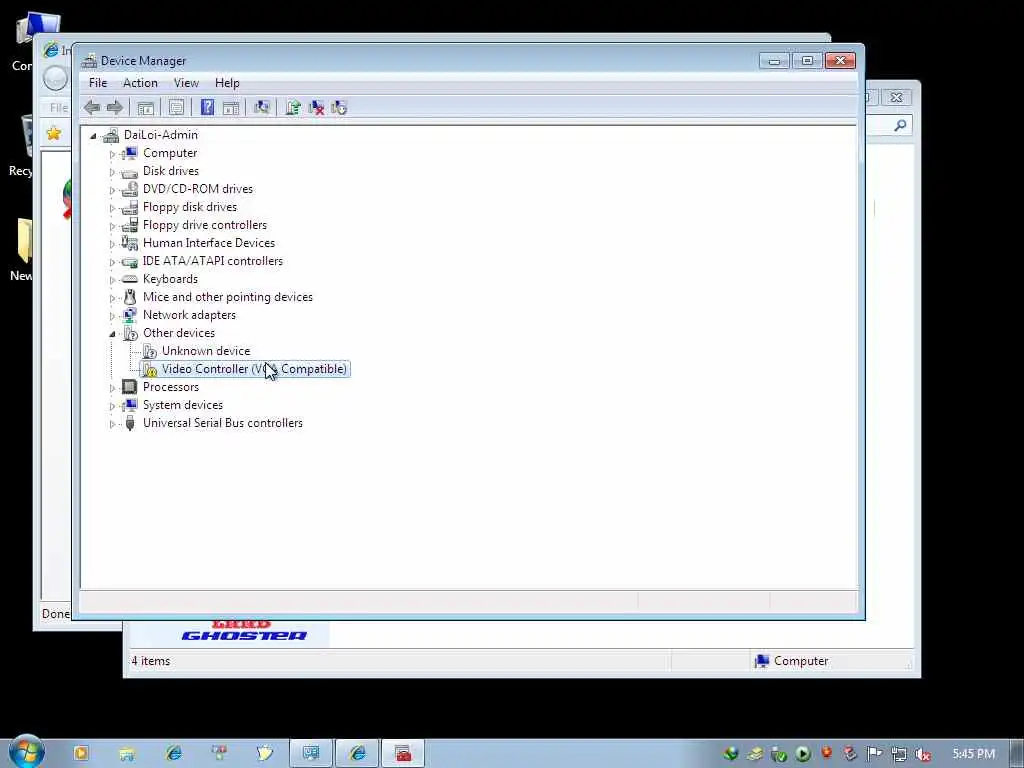This screenshot has height=768, width=1024.
Task: Expand the IDE ATA/ATAPI controllers category
Action: (112, 262)
